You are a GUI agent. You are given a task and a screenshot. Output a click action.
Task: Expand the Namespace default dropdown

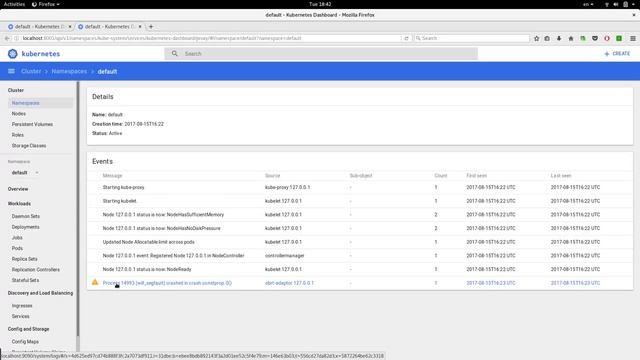[25, 173]
